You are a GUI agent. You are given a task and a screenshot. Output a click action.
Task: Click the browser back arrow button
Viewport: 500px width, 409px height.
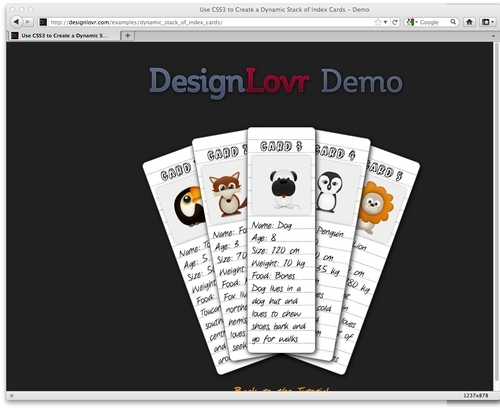(15, 22)
